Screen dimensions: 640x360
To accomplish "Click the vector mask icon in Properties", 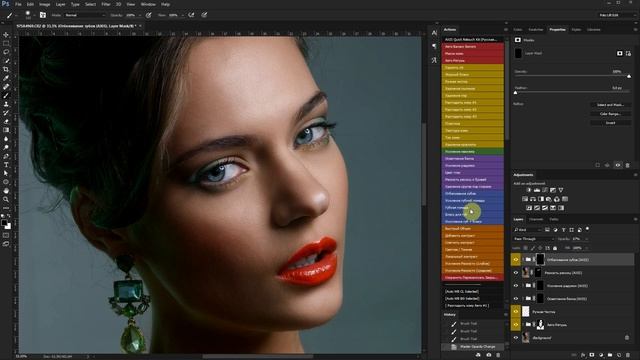I will tap(628, 53).
